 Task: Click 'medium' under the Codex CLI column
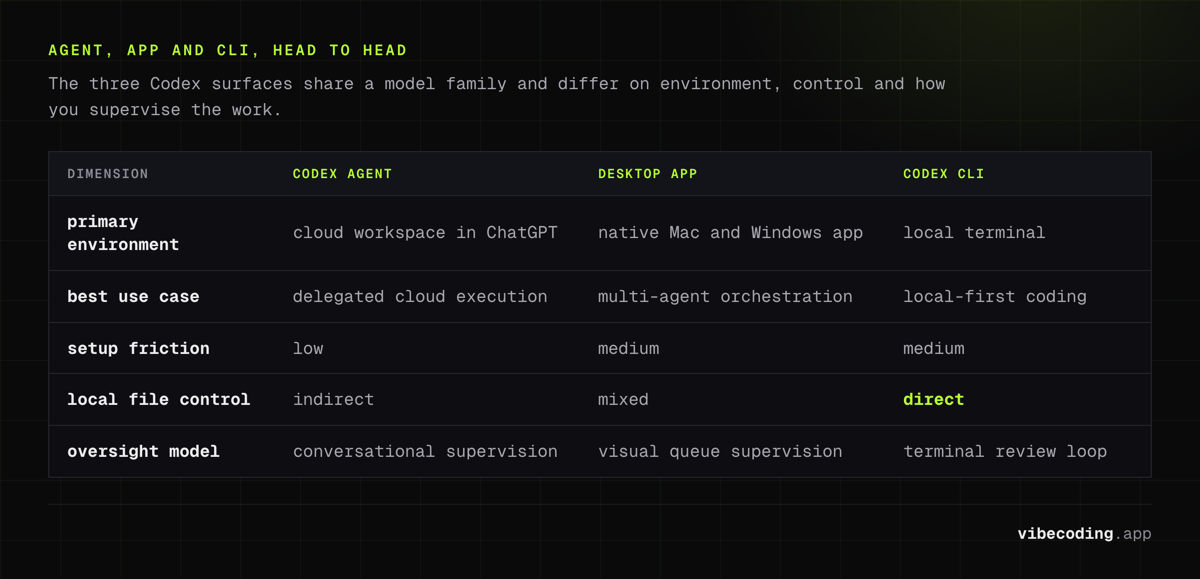(x=934, y=349)
